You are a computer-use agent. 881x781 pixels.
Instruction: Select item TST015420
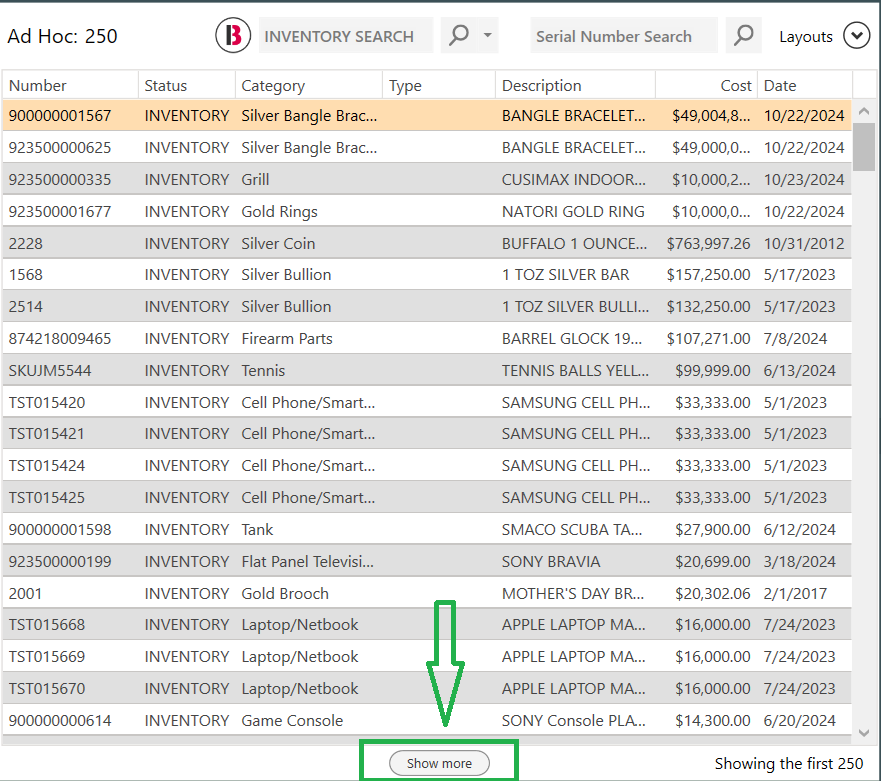pyautogui.click(x=427, y=402)
